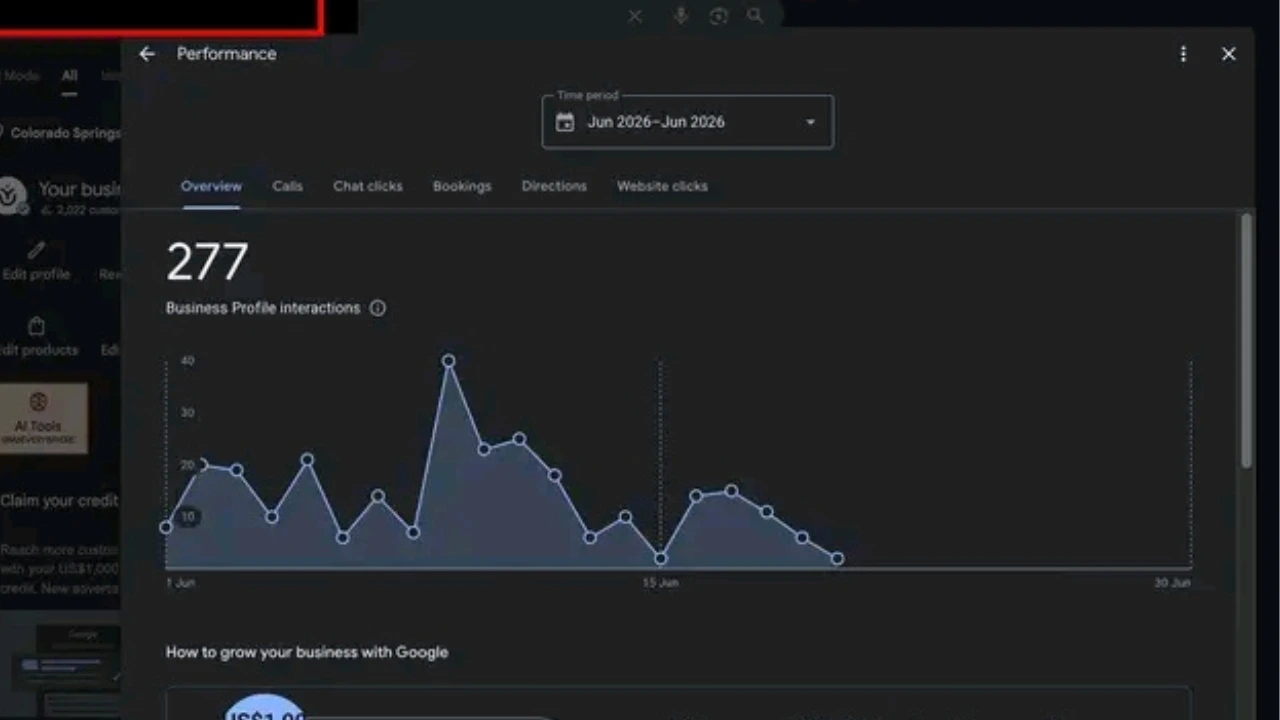Switch to the Calls tab

coord(287,186)
